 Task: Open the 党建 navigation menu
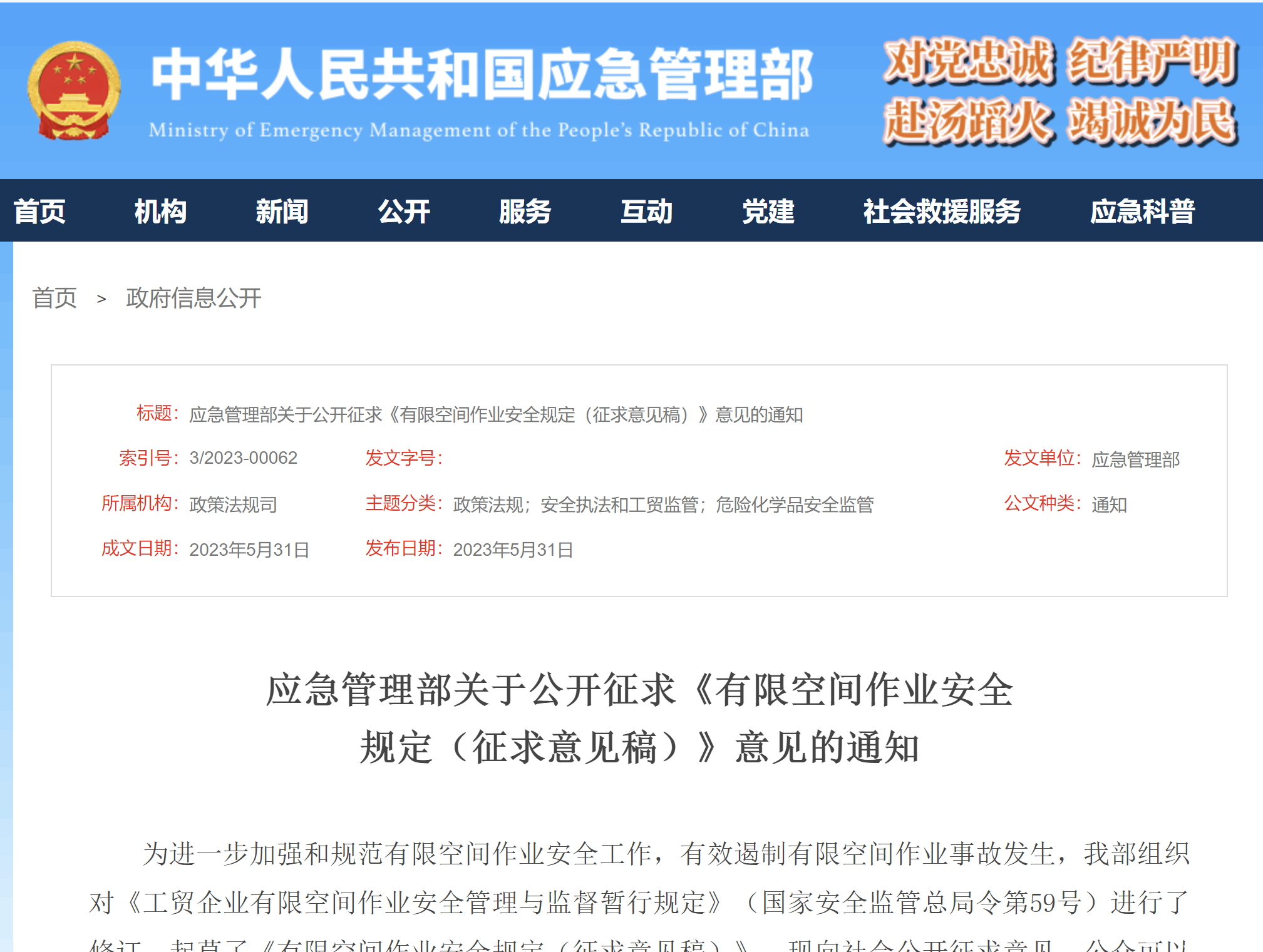pyautogui.click(x=768, y=212)
